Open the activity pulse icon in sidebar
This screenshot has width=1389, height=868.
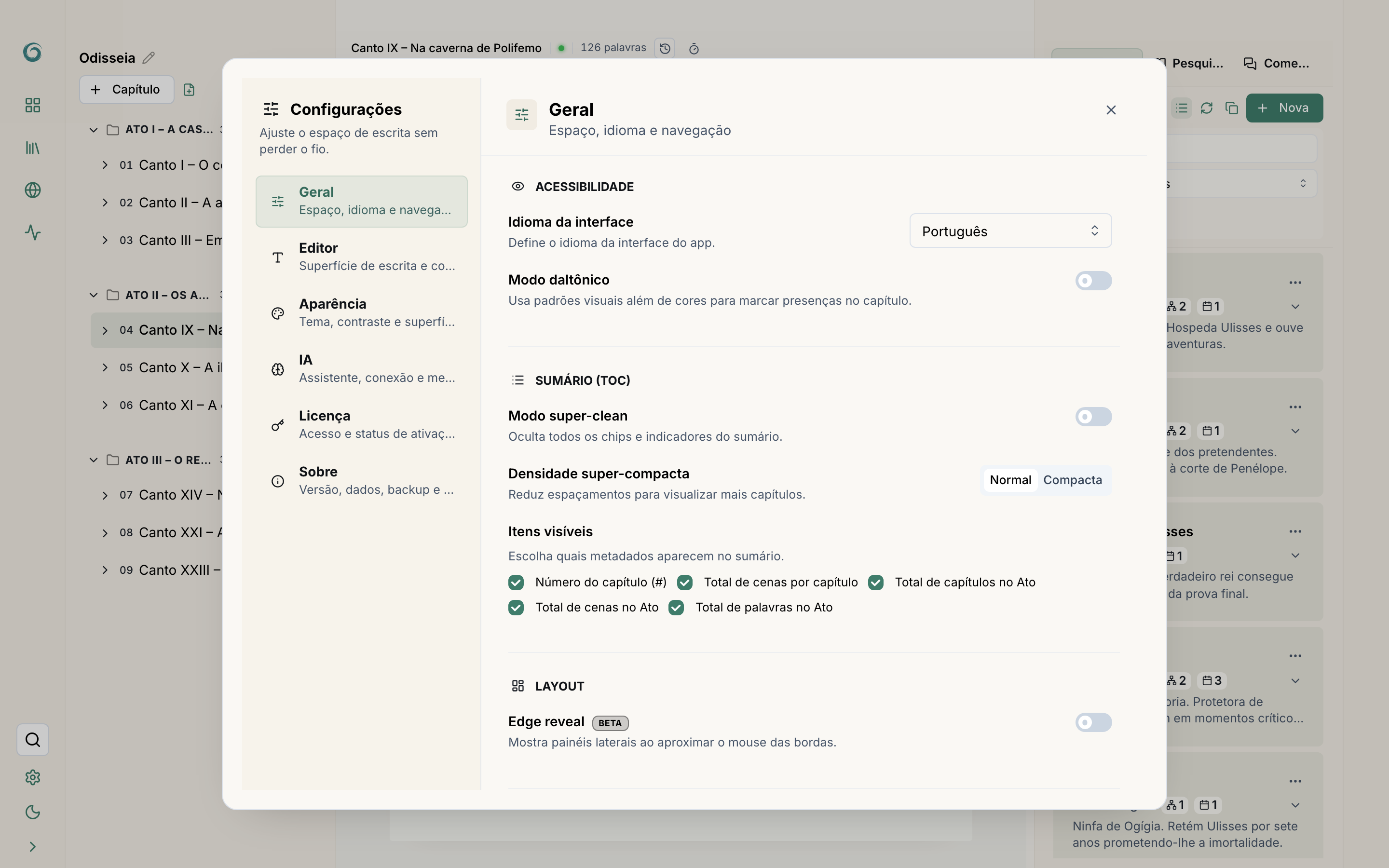[33, 232]
